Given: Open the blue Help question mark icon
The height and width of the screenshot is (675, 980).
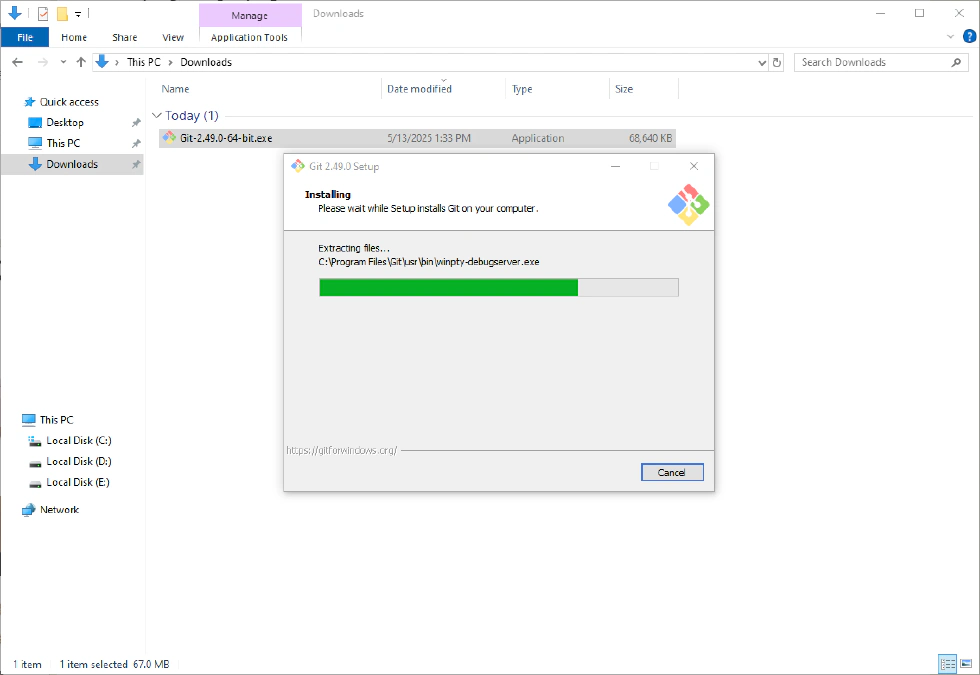Looking at the screenshot, I should [966, 37].
